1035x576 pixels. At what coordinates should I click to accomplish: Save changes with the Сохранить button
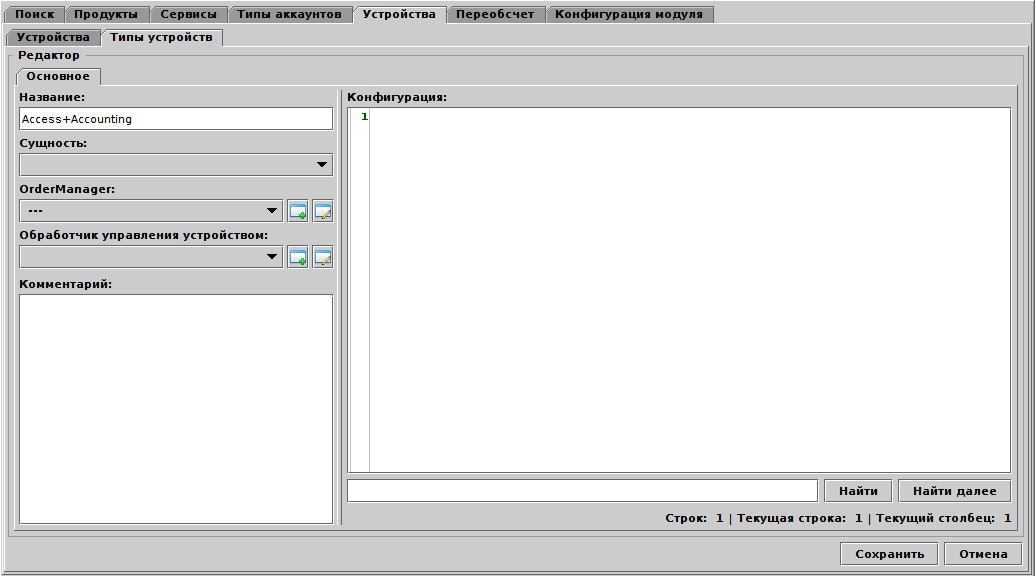pyautogui.click(x=889, y=554)
